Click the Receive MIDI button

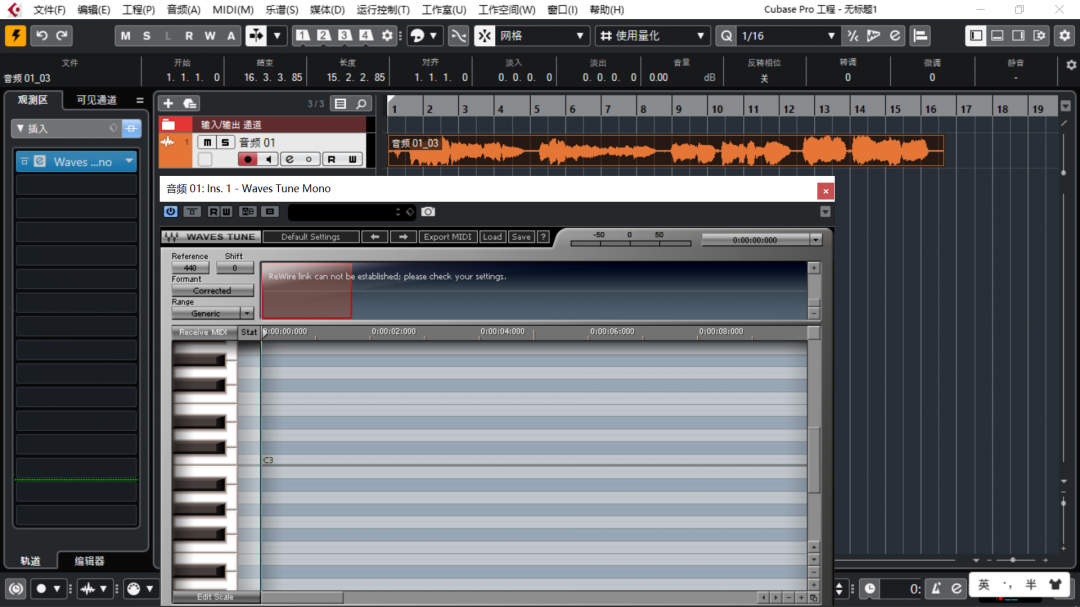click(203, 332)
